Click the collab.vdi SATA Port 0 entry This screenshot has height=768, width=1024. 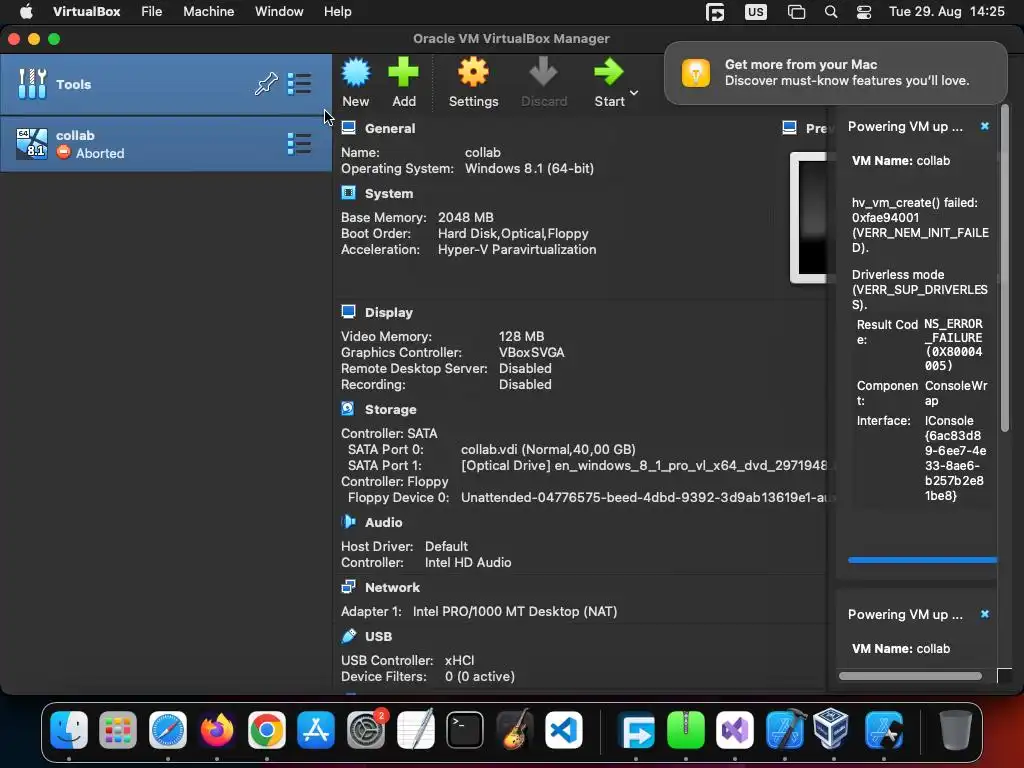(548, 449)
